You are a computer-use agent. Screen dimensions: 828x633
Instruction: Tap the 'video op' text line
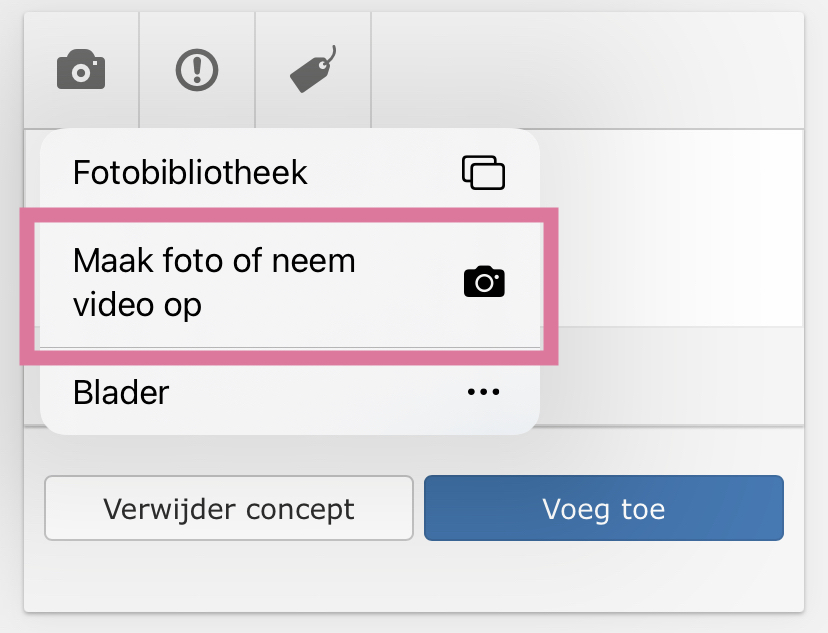click(137, 305)
